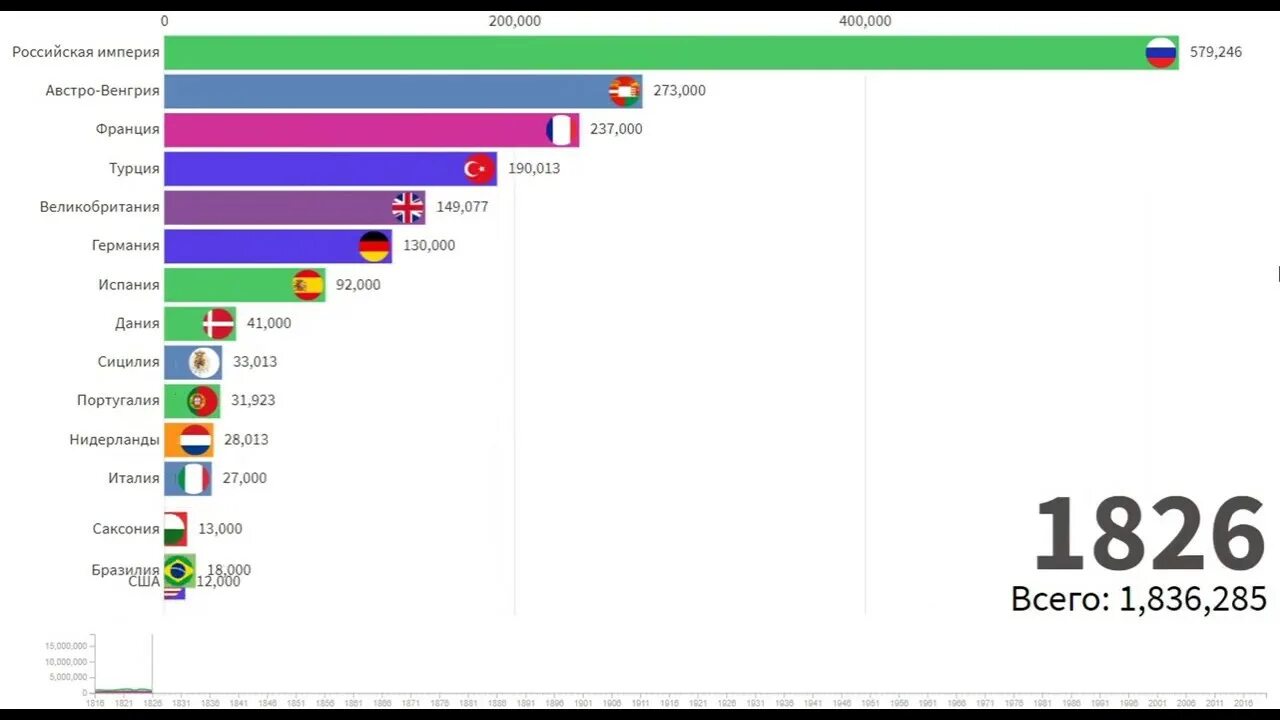This screenshot has height=720, width=1280.
Task: Click the 200,000 axis tick label
Action: click(515, 21)
